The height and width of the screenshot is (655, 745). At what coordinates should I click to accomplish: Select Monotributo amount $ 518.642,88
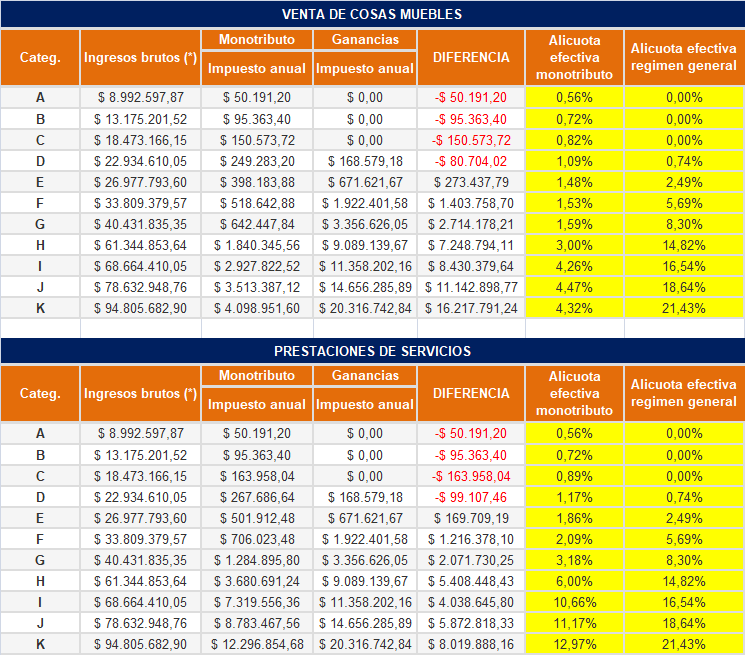pyautogui.click(x=257, y=203)
